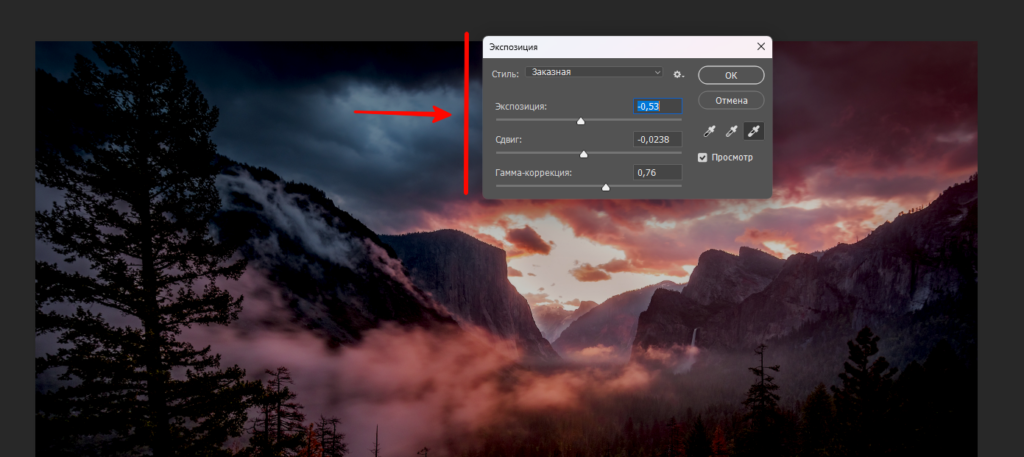This screenshot has height=457, width=1024.
Task: Close the Экспозиция dialog with X
Action: click(761, 47)
